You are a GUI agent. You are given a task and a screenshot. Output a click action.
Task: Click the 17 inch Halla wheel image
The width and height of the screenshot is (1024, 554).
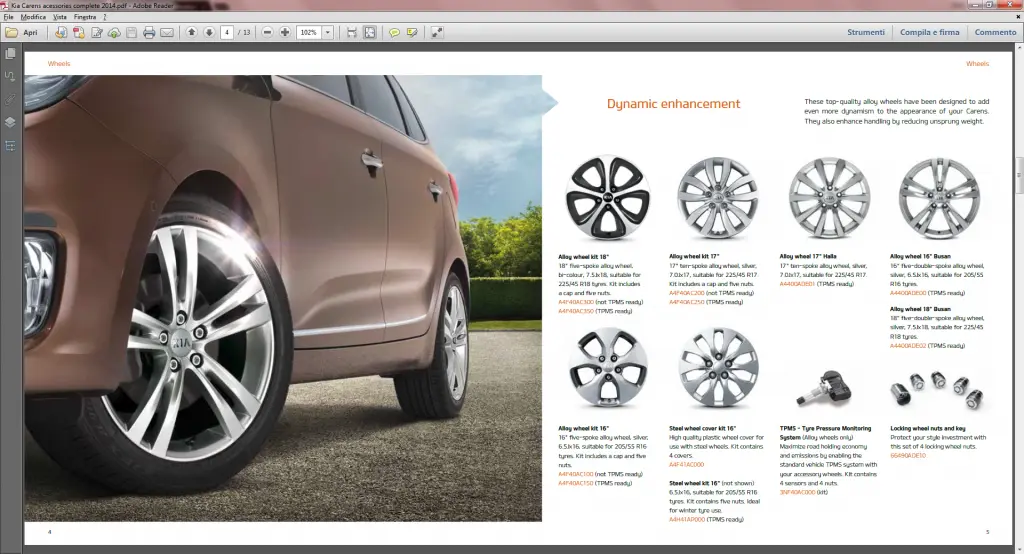[829, 198]
